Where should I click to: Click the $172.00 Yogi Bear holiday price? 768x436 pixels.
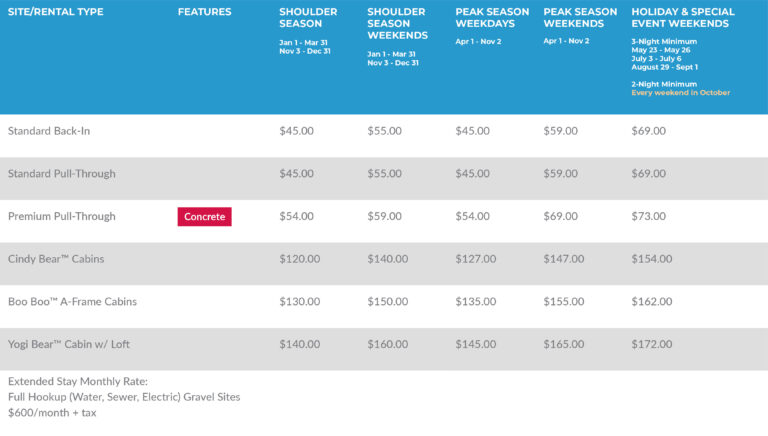[x=651, y=345]
